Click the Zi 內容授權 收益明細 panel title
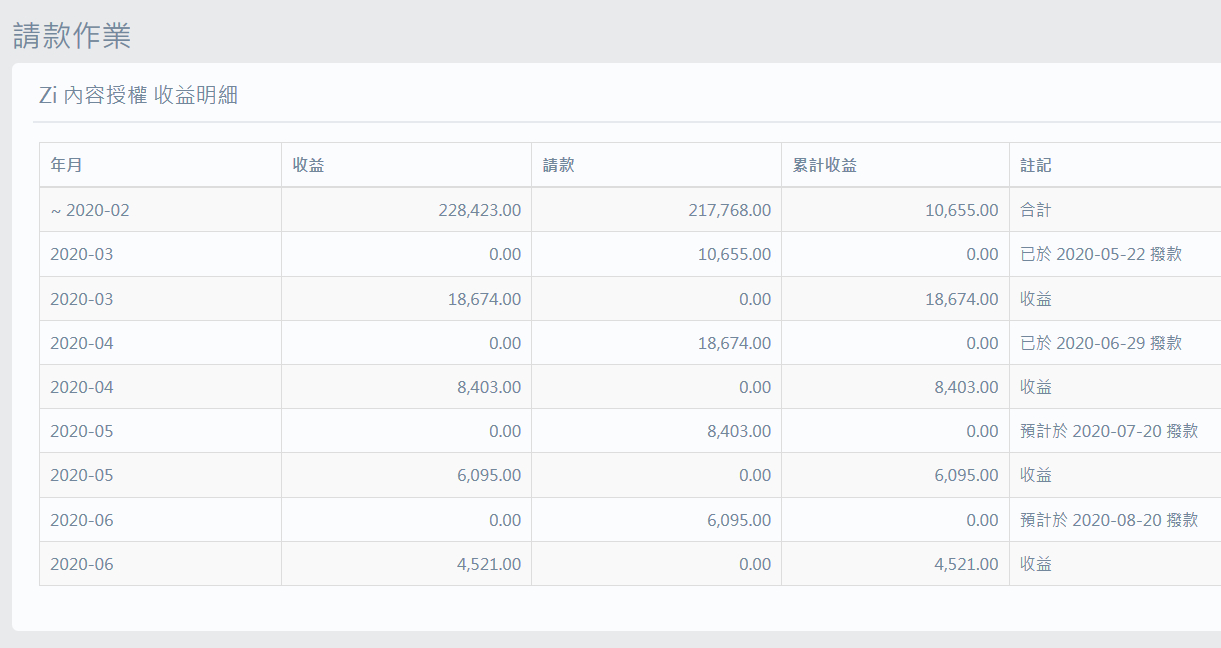Viewport: 1221px width, 648px height. point(138,96)
